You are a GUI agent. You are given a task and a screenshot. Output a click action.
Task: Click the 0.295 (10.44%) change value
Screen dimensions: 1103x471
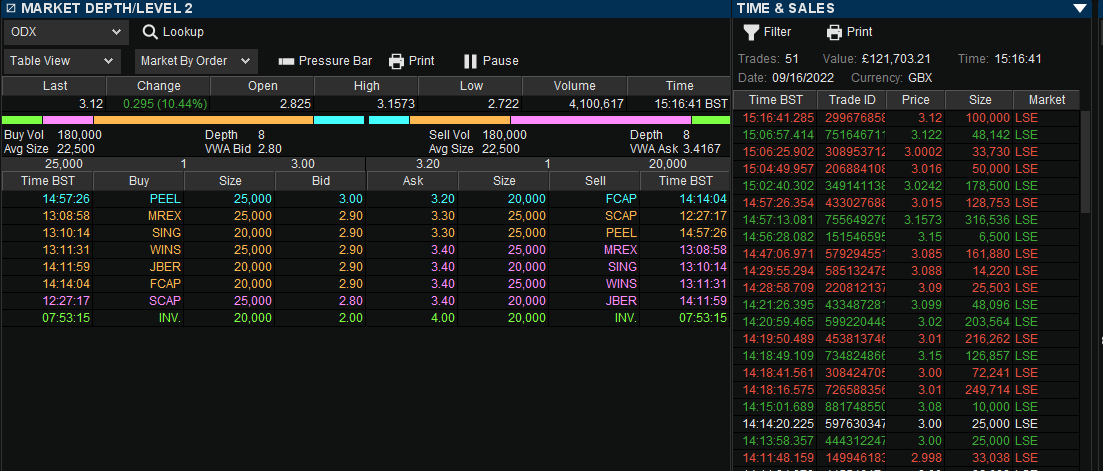pos(165,104)
